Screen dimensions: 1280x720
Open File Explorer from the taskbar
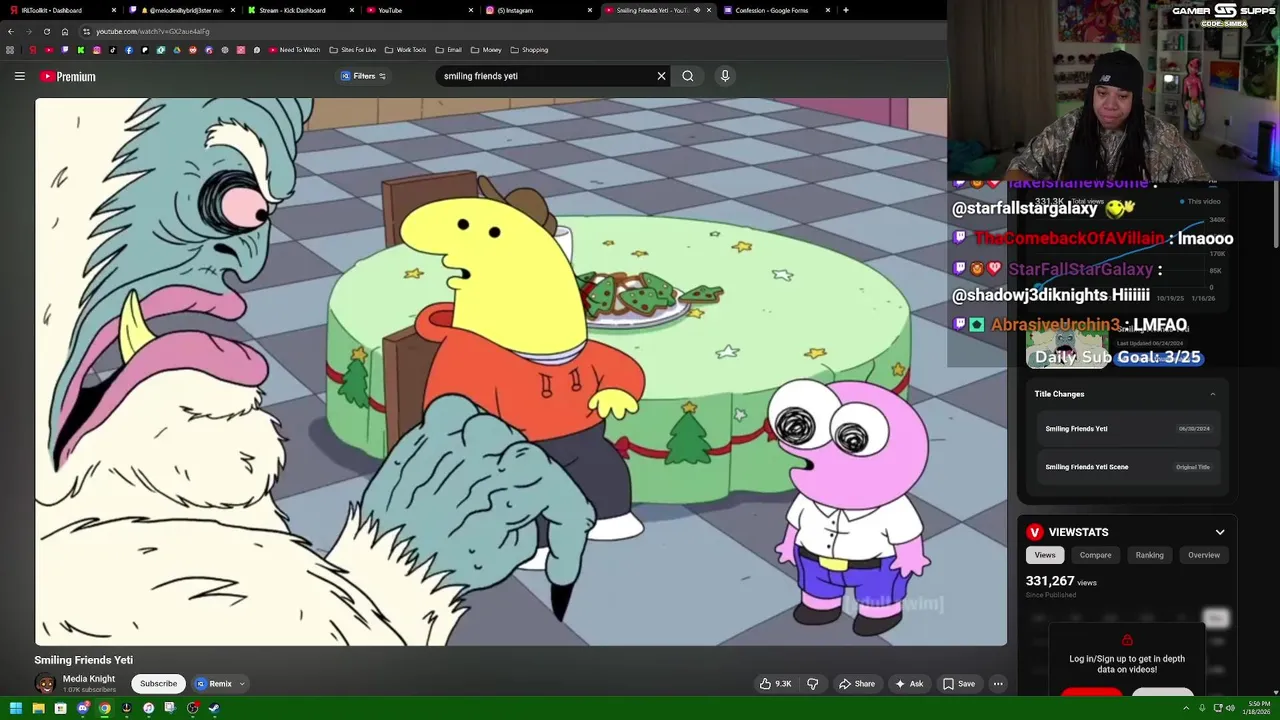[x=38, y=708]
